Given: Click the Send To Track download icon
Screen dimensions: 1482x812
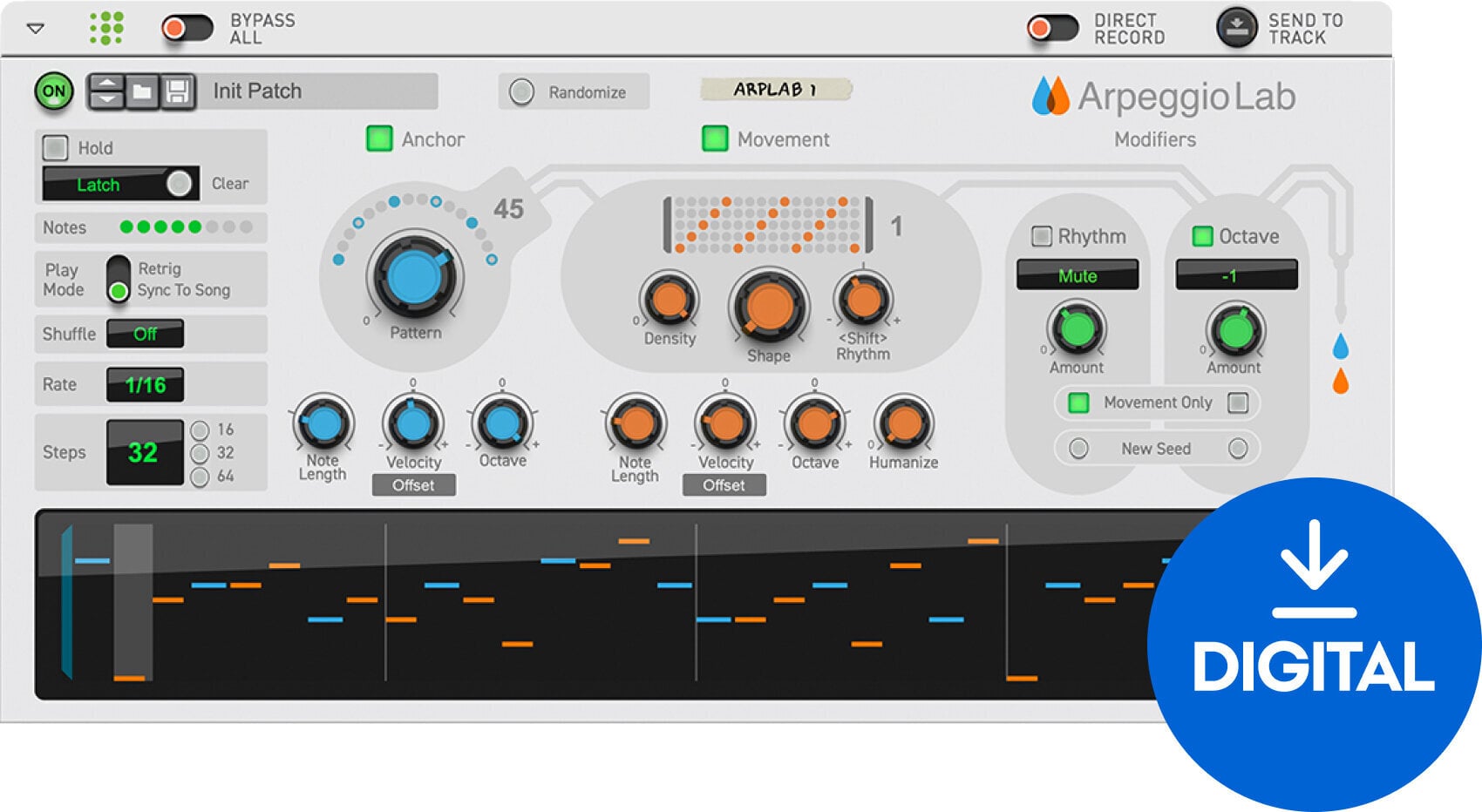Looking at the screenshot, I should point(1234,26).
